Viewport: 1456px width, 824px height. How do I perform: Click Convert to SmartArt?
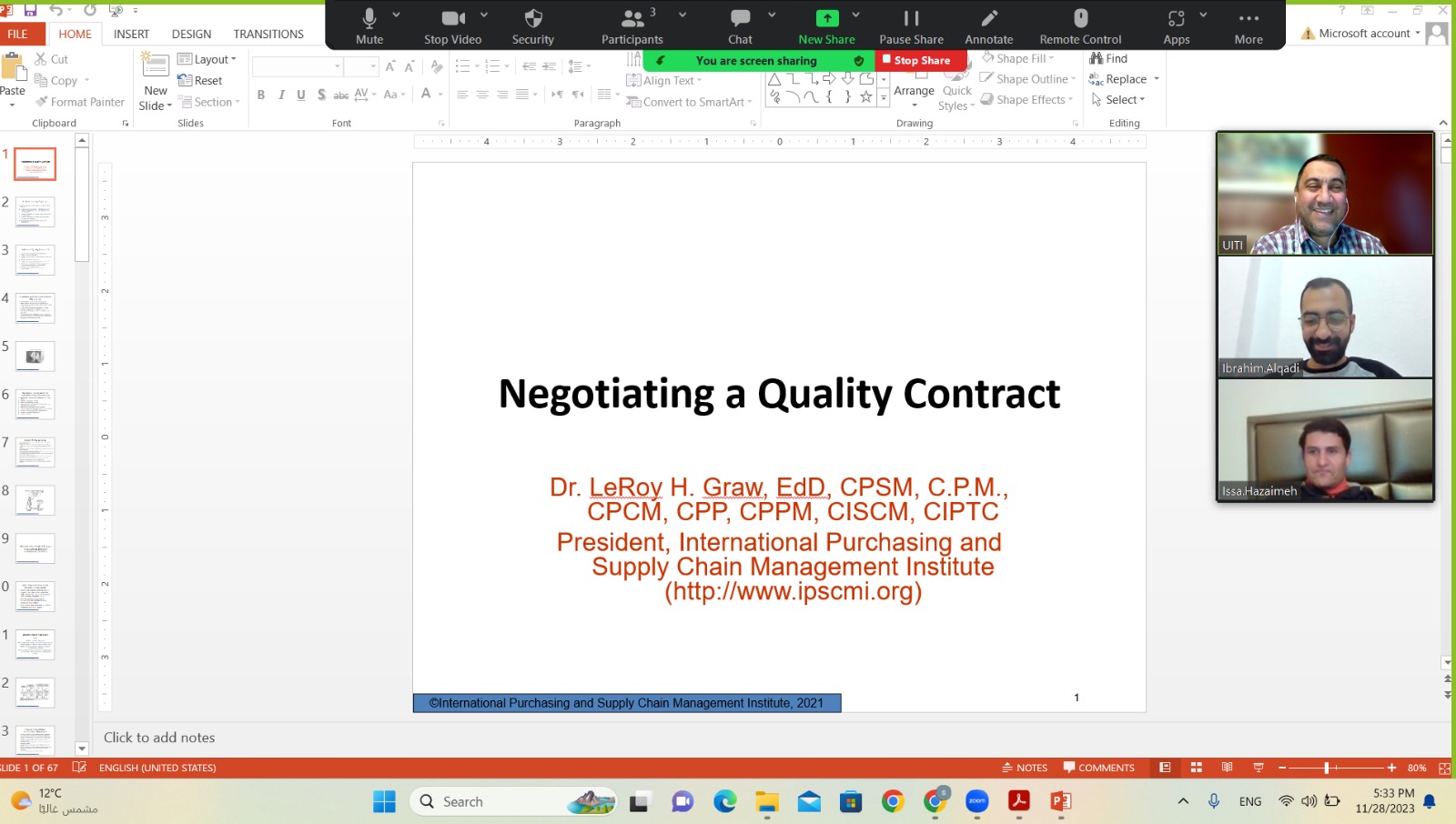click(x=690, y=102)
